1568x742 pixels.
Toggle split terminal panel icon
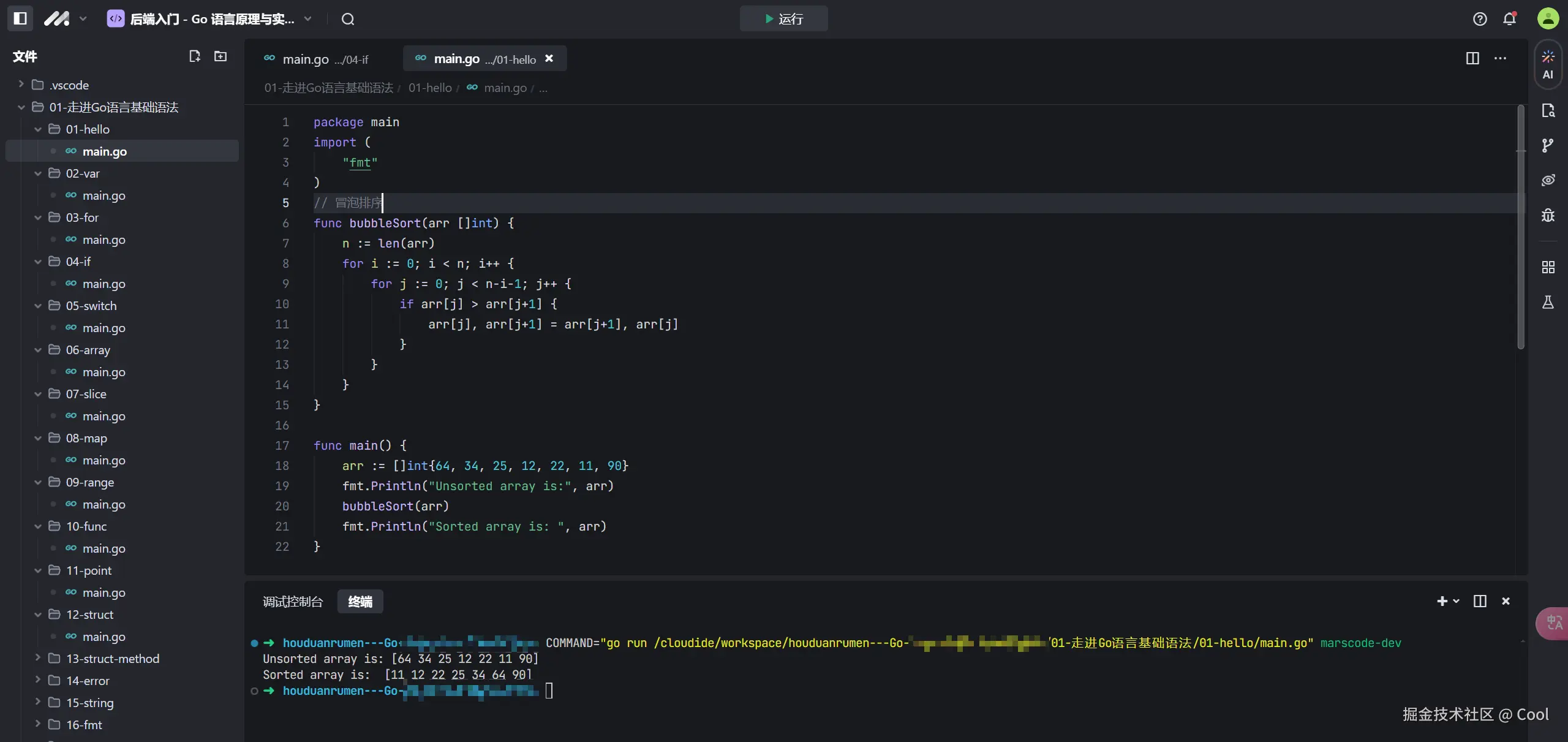1480,601
